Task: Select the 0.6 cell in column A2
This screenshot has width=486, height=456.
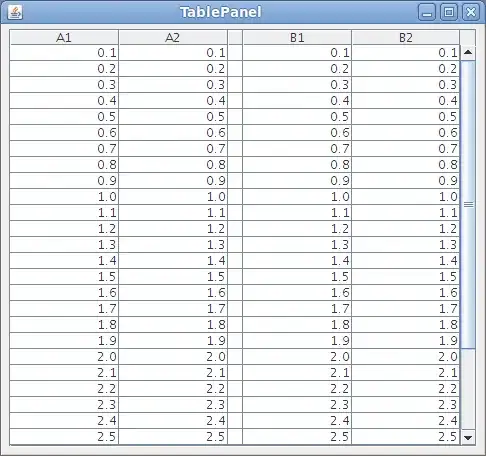Action: pyautogui.click(x=173, y=133)
